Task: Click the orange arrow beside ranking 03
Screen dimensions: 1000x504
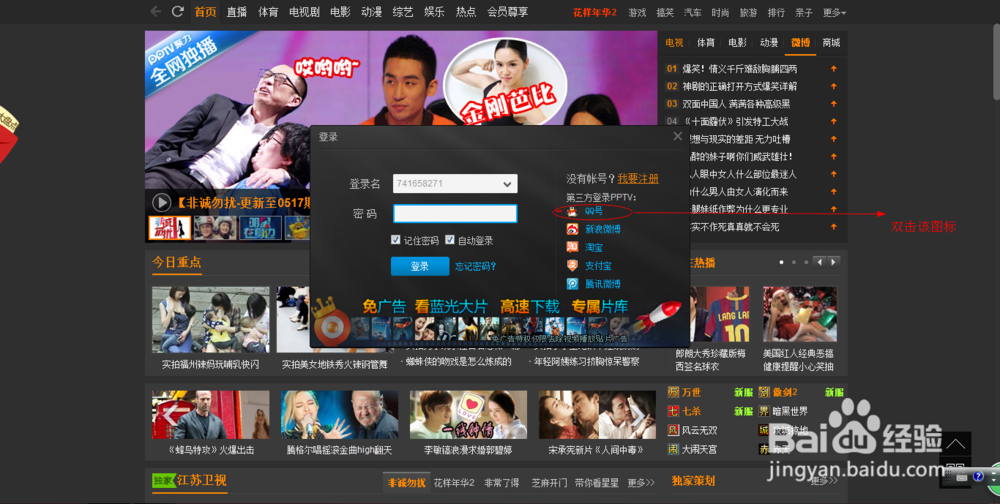Action: [x=833, y=103]
